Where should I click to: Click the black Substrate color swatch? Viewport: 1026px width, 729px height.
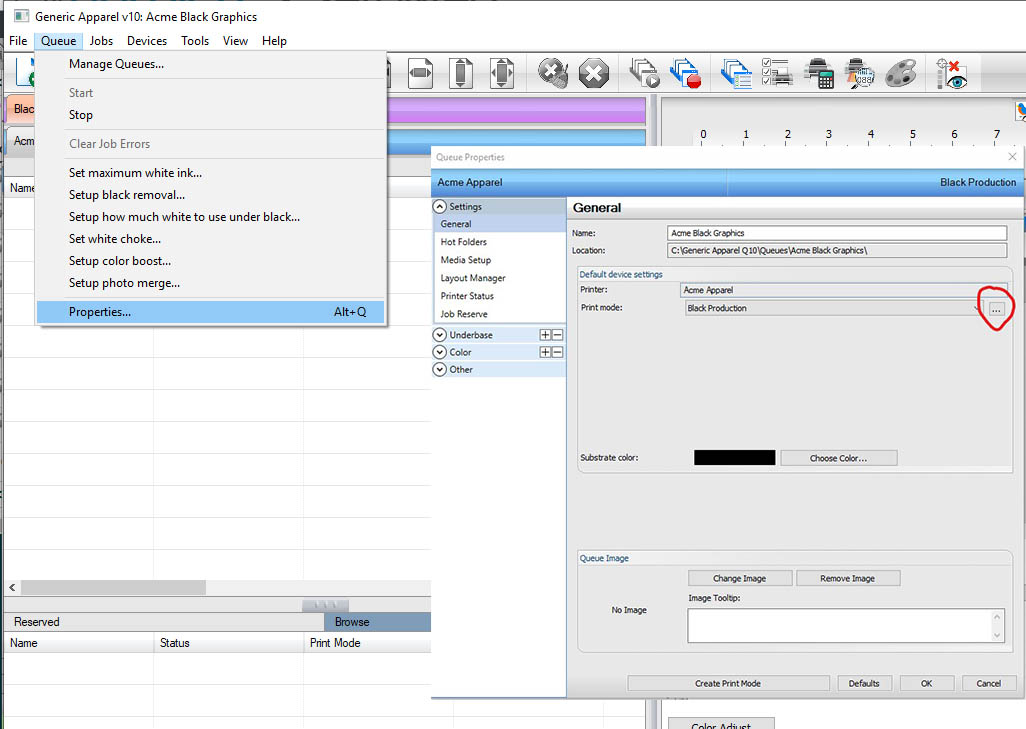tap(734, 458)
